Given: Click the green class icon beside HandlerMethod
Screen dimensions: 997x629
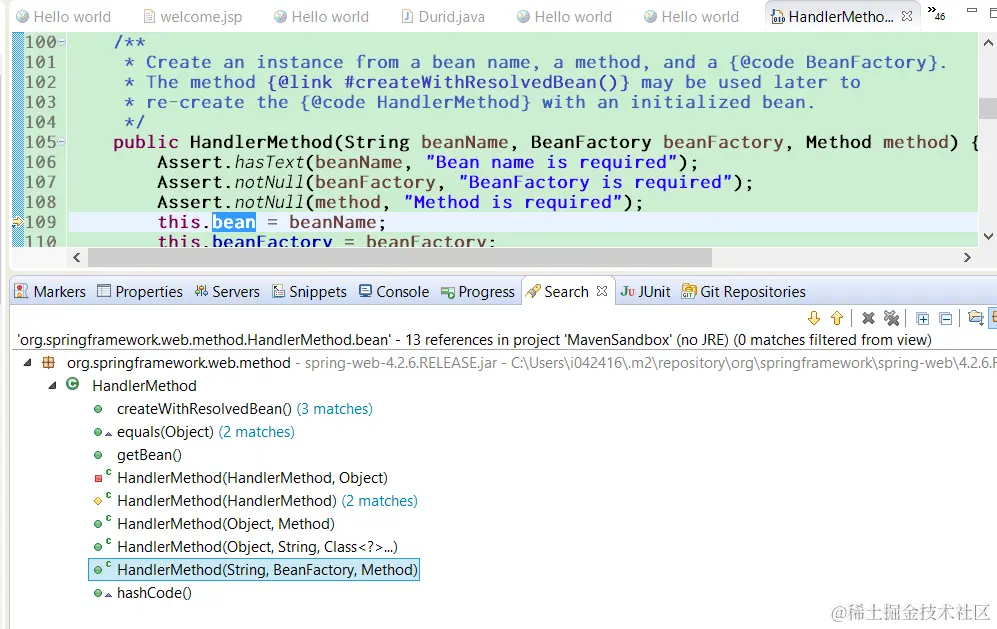Looking at the screenshot, I should pos(73,384).
